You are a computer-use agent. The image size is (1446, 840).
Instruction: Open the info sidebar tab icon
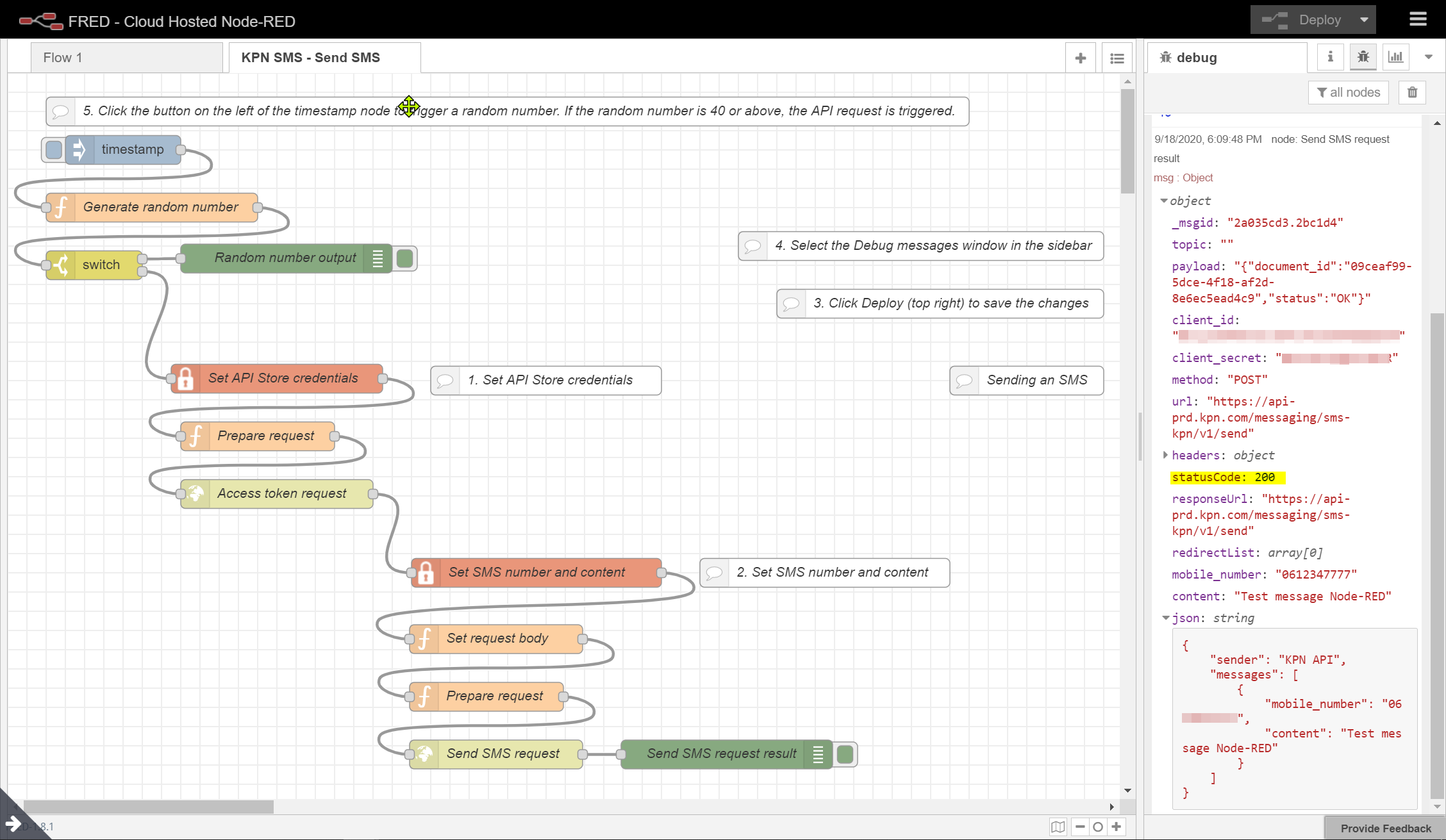[x=1331, y=57]
